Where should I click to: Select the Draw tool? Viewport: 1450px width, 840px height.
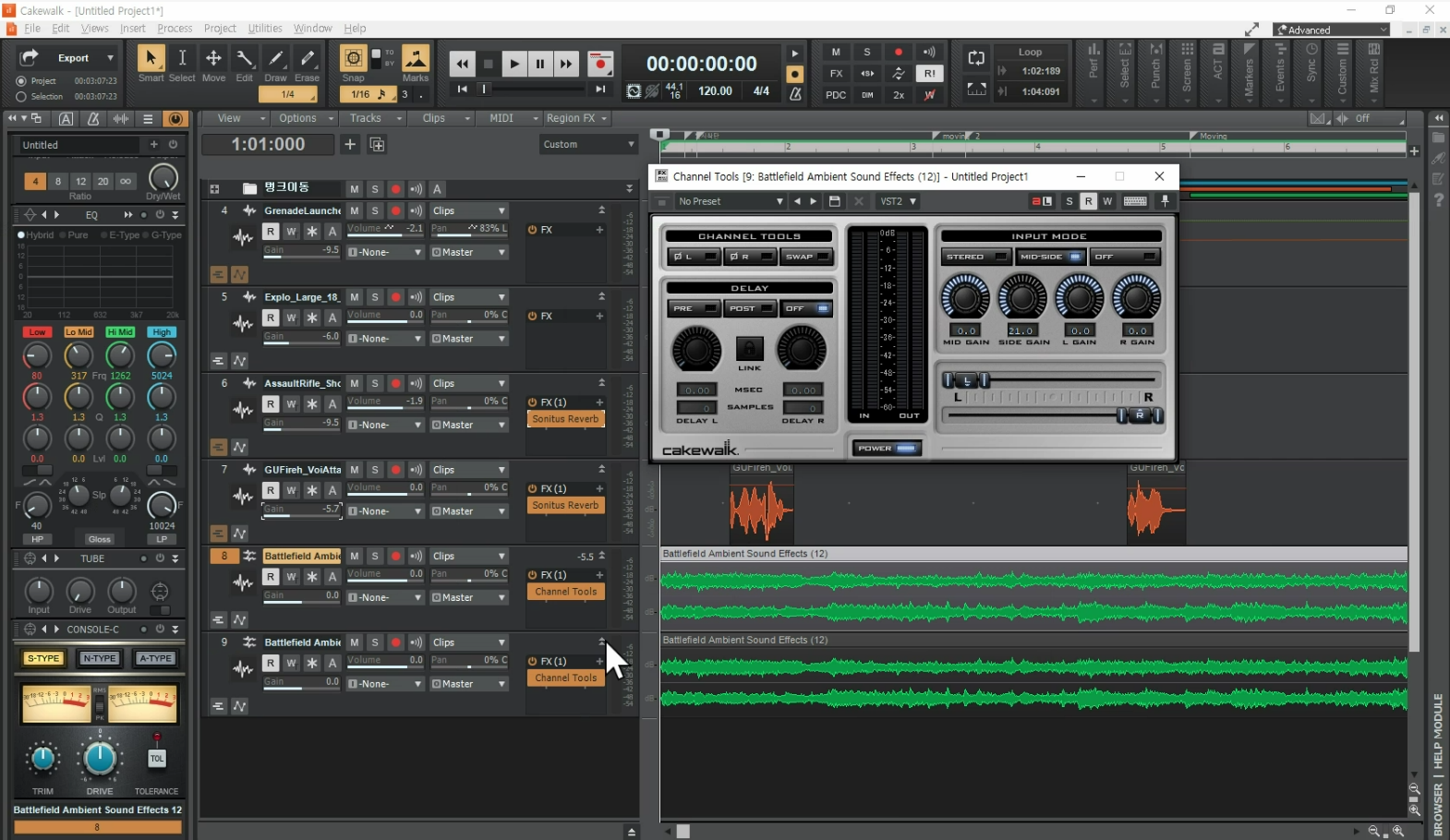click(276, 59)
